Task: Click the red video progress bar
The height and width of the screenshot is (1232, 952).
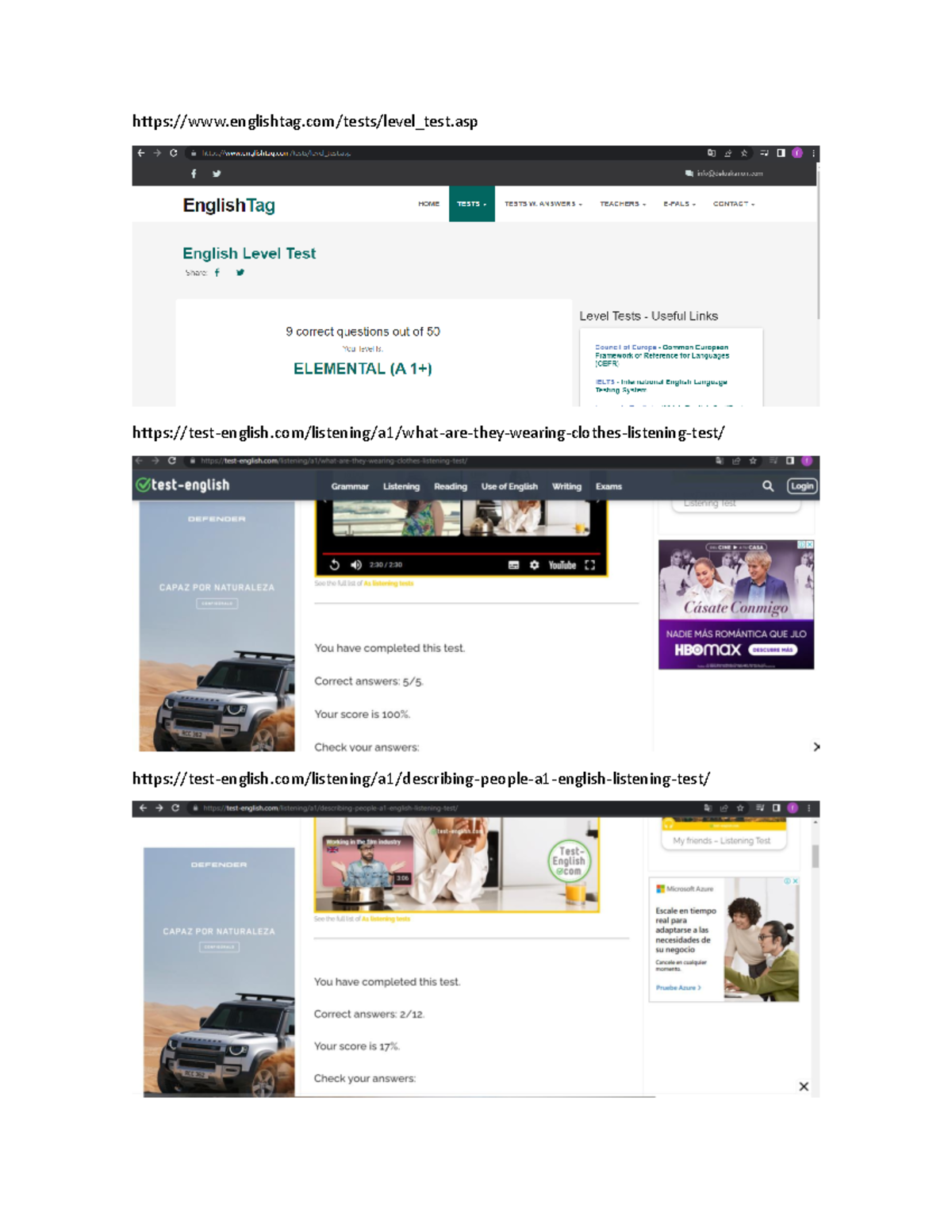Action: click(x=460, y=553)
